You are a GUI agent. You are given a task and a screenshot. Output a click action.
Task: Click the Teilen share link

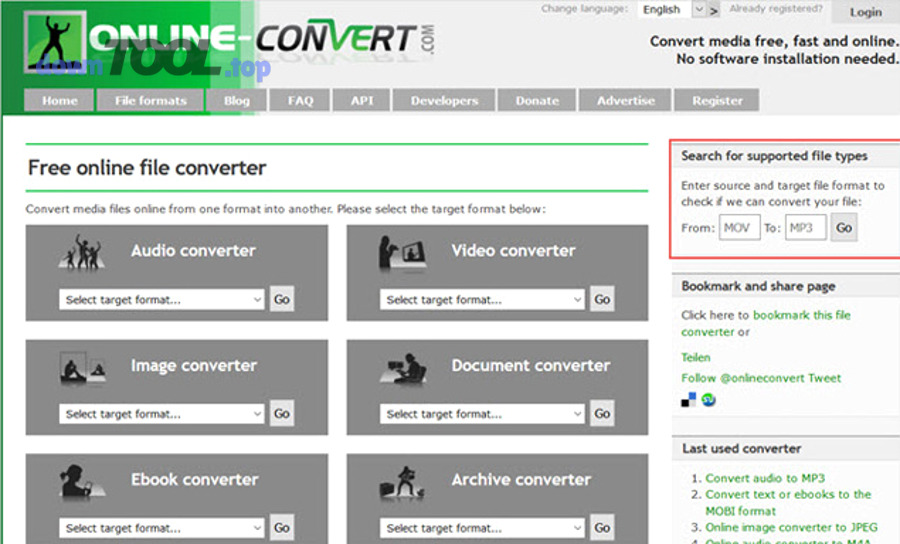[696, 358]
